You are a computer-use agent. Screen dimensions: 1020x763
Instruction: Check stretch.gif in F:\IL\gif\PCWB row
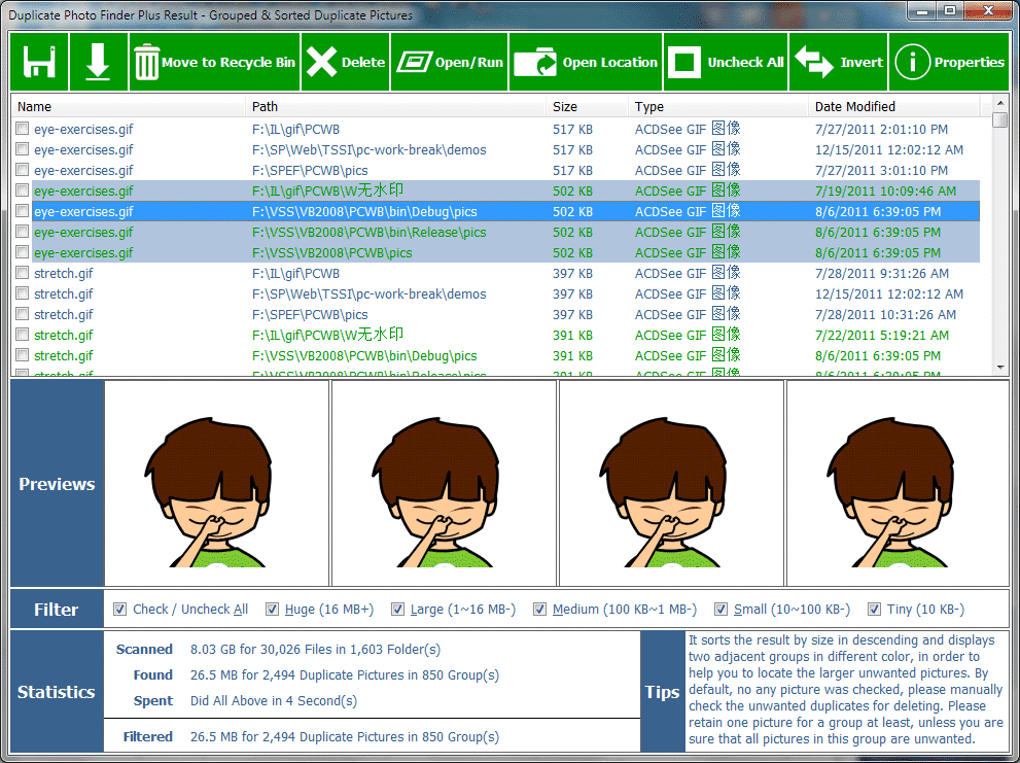point(22,273)
